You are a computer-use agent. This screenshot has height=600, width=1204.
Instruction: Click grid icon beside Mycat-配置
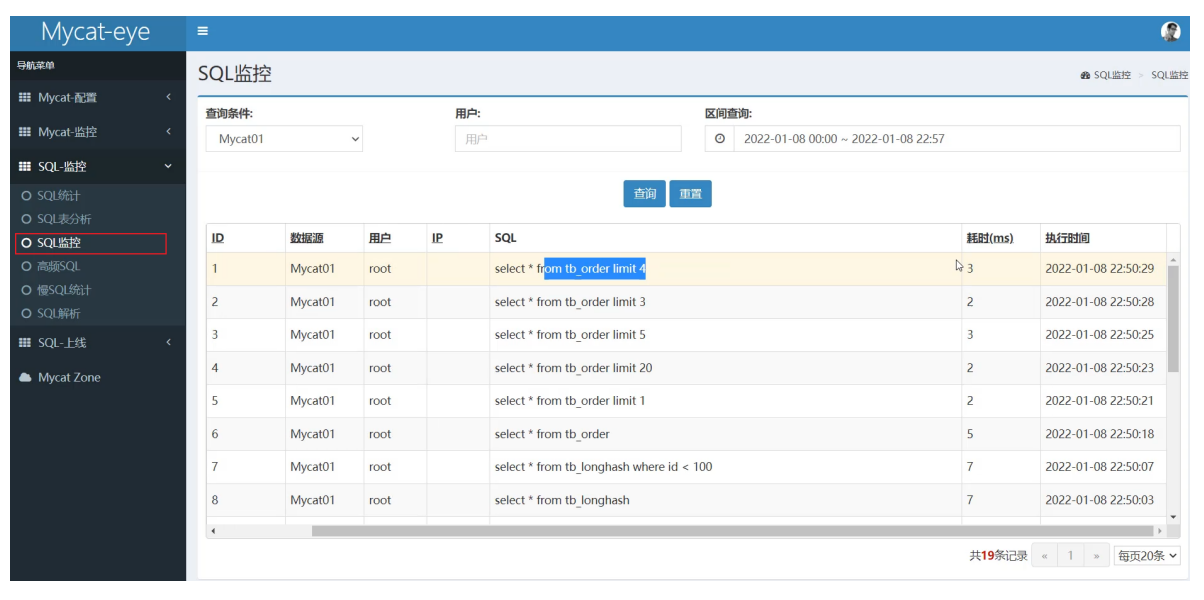(25, 98)
